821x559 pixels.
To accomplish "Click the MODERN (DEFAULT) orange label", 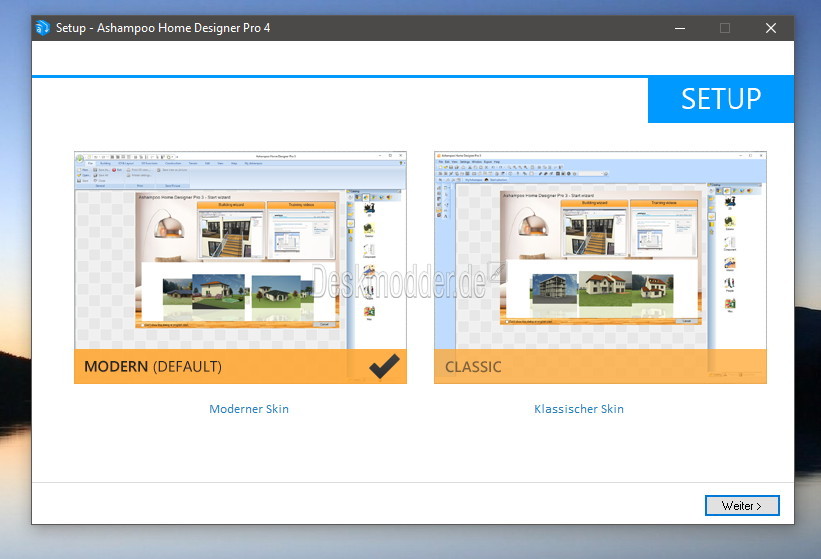I will [x=153, y=367].
